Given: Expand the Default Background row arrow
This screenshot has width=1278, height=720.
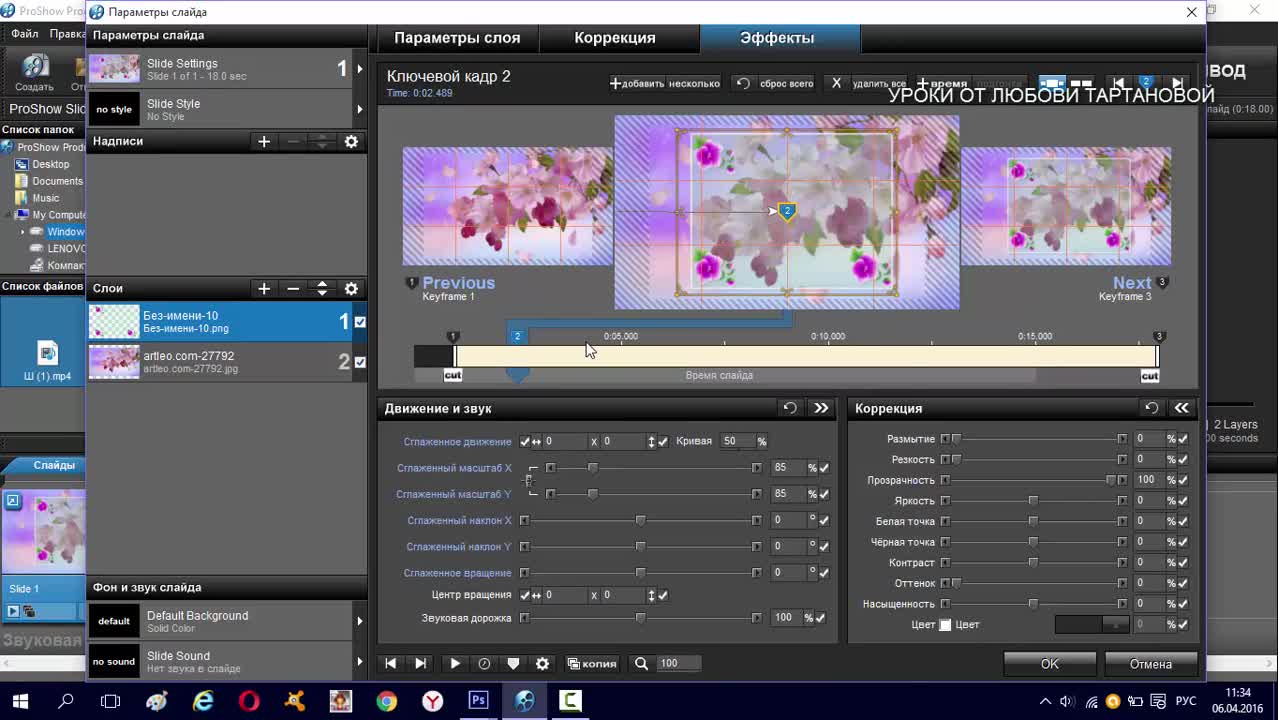Looking at the screenshot, I should (360, 621).
